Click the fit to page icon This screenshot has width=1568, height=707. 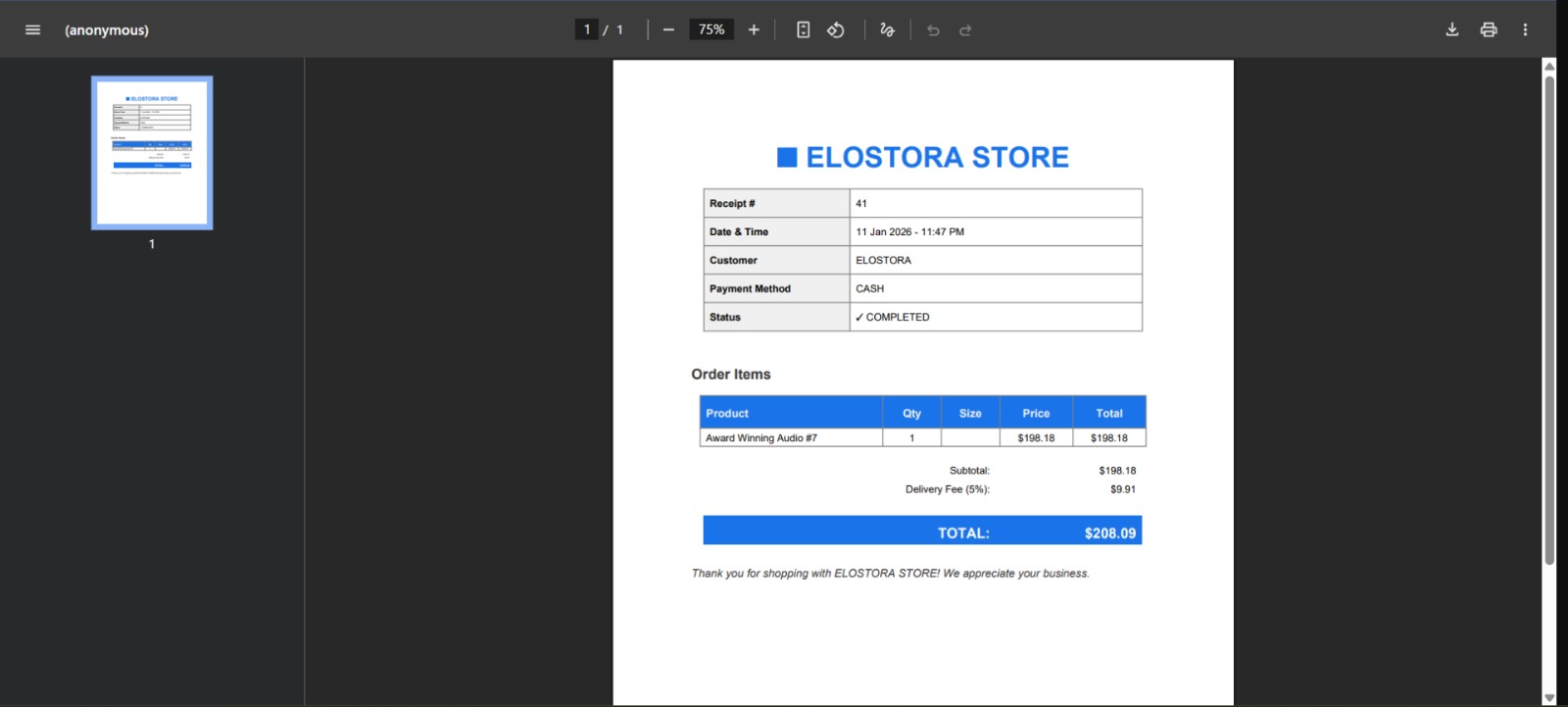click(x=803, y=29)
